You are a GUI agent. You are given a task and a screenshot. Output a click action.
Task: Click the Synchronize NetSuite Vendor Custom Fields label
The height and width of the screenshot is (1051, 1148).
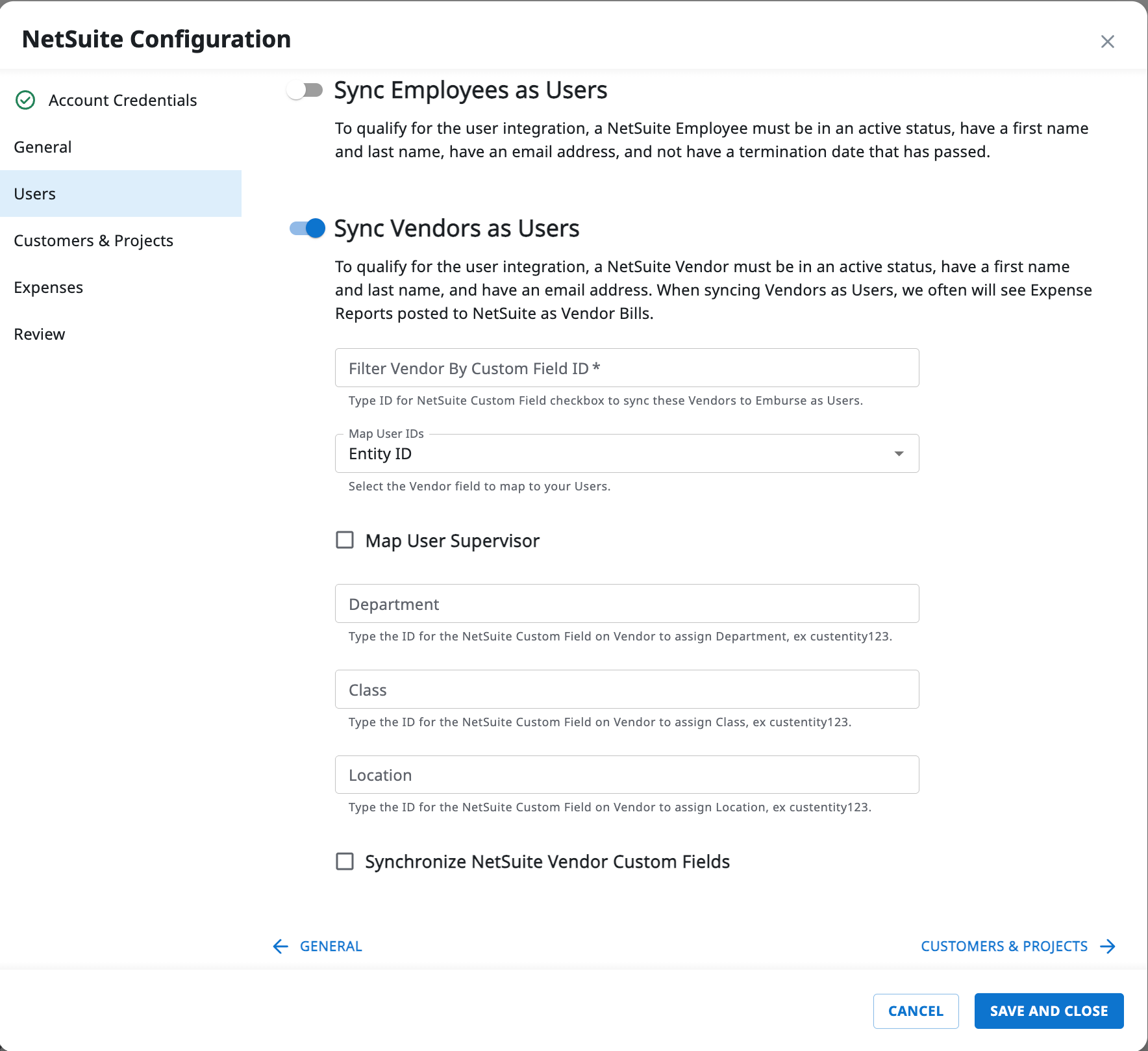click(x=547, y=861)
